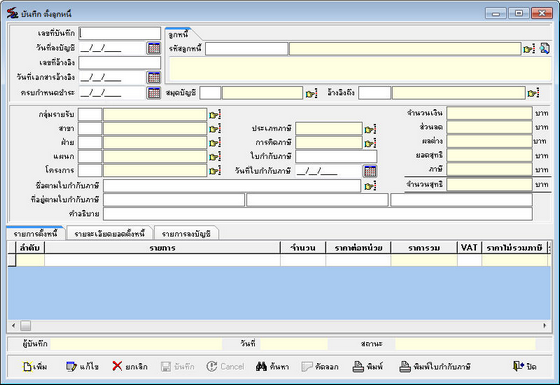
Task: Click พิมพ์ใบกำกับภาษี print tax invoice button
Action: pos(435,366)
